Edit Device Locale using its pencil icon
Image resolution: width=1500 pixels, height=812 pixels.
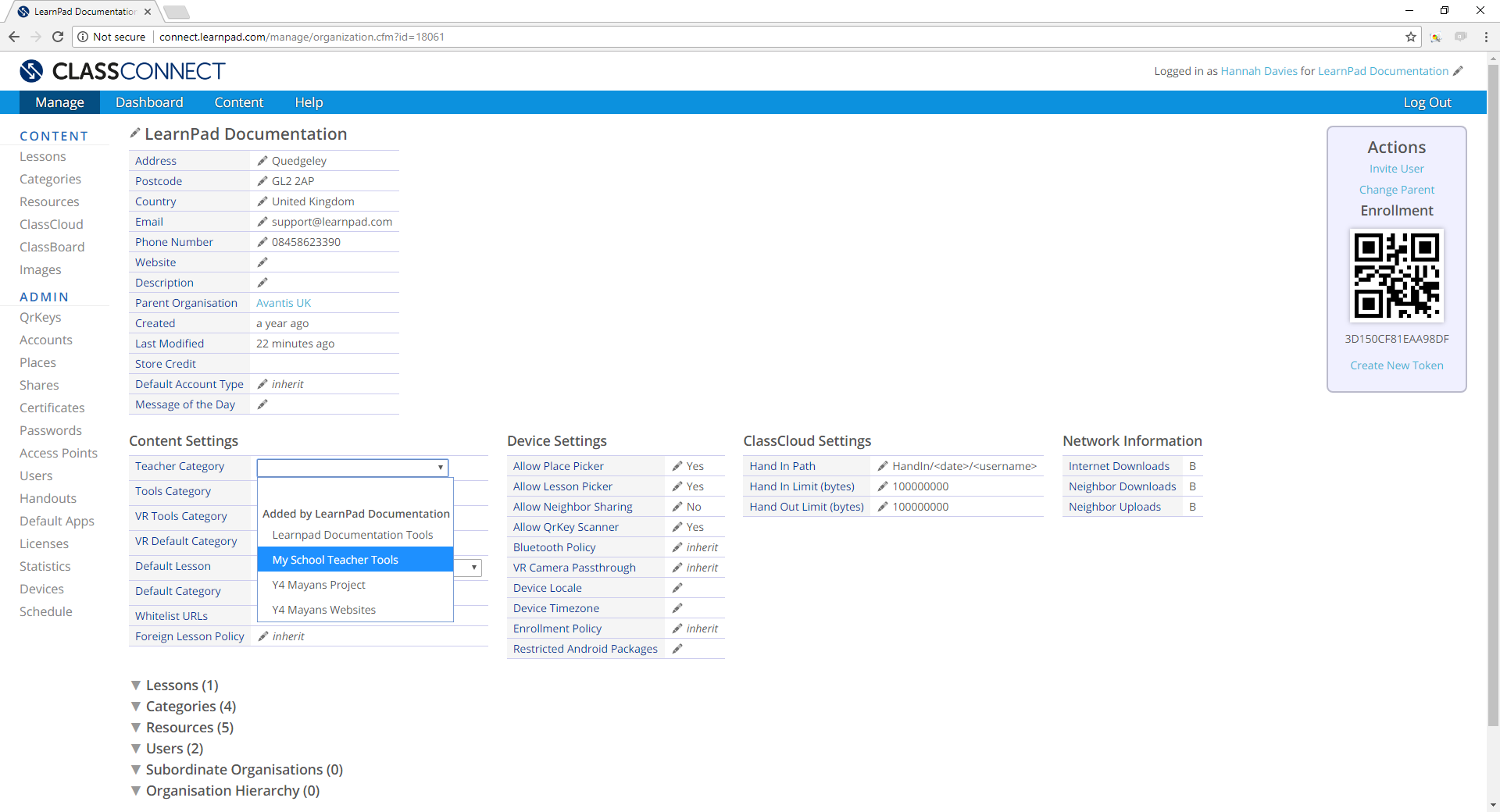[x=677, y=588]
